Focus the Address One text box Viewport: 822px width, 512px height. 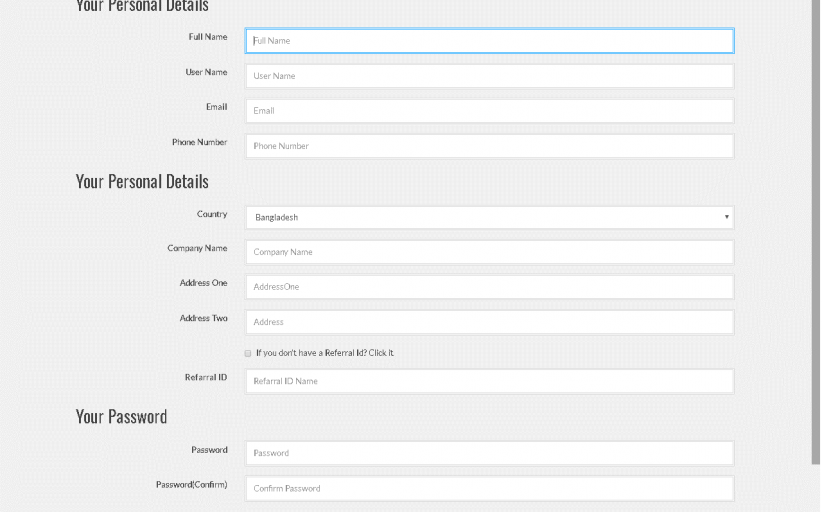pos(489,287)
